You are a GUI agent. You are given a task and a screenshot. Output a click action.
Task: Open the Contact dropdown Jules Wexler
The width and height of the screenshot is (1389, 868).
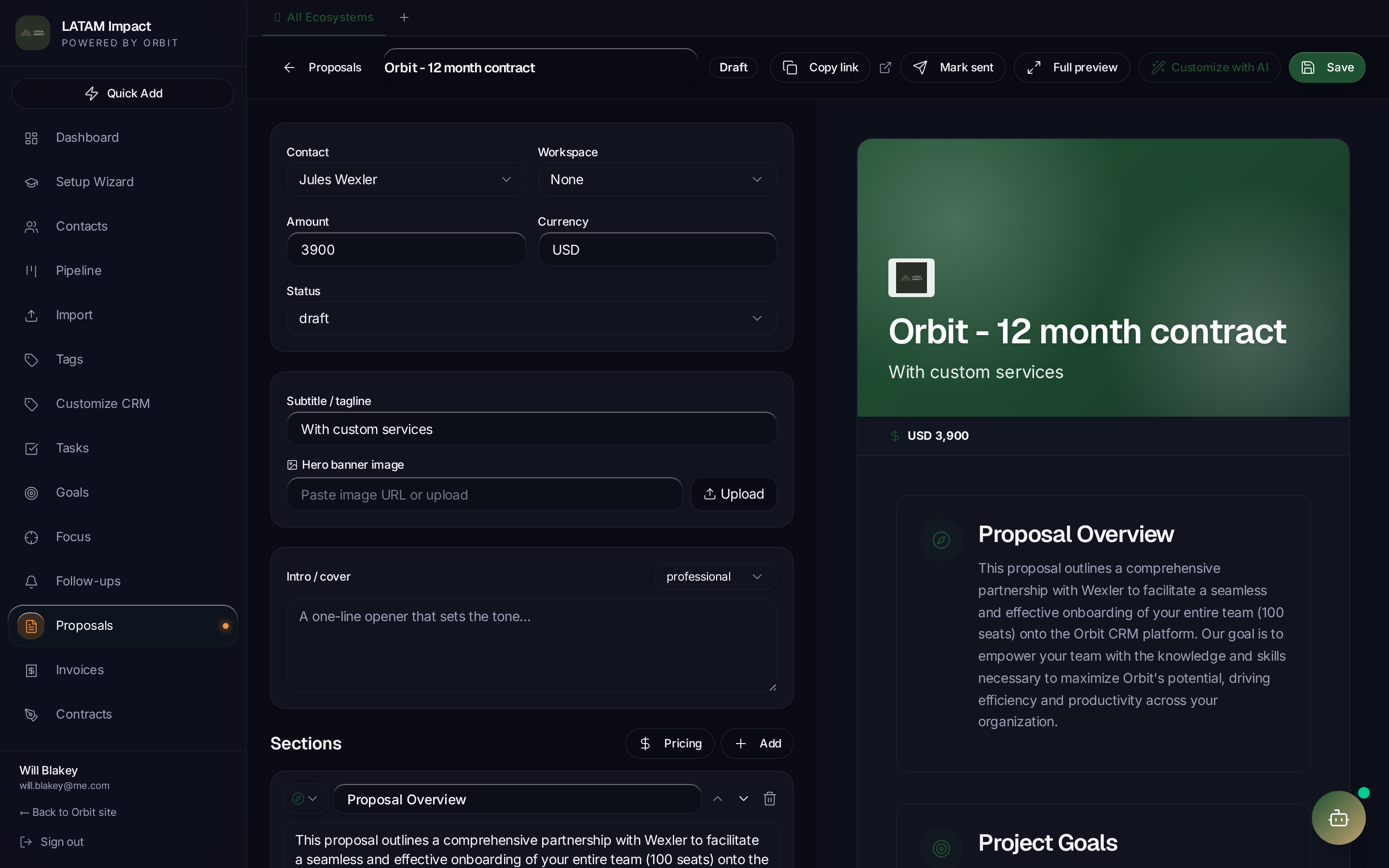coord(406,180)
